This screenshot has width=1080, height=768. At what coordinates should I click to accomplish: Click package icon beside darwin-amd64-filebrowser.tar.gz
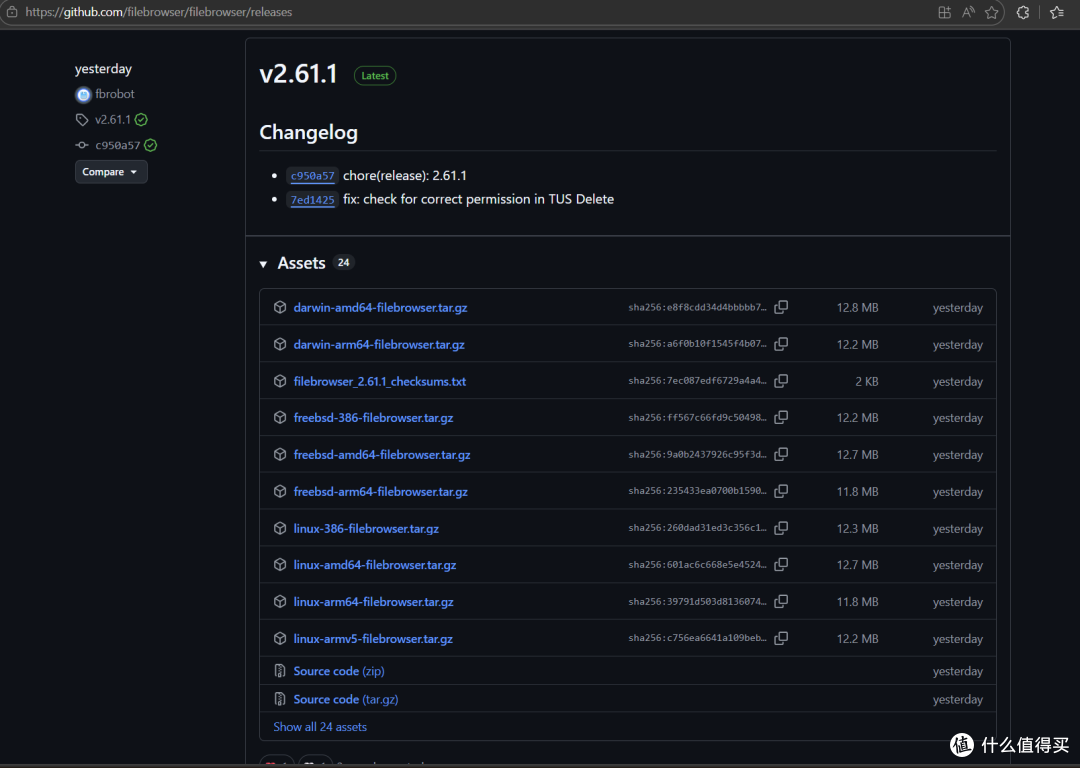[x=280, y=307]
